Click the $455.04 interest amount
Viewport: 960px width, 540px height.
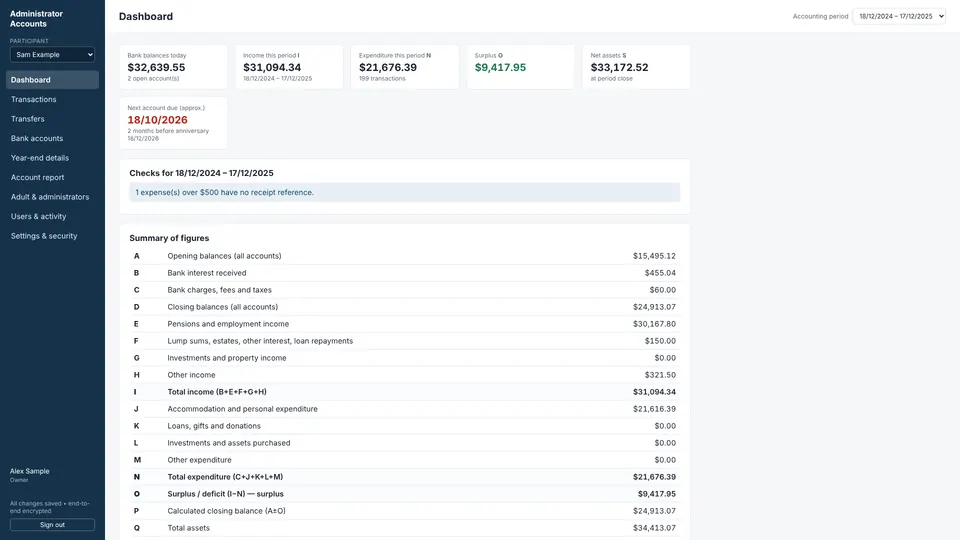point(660,273)
